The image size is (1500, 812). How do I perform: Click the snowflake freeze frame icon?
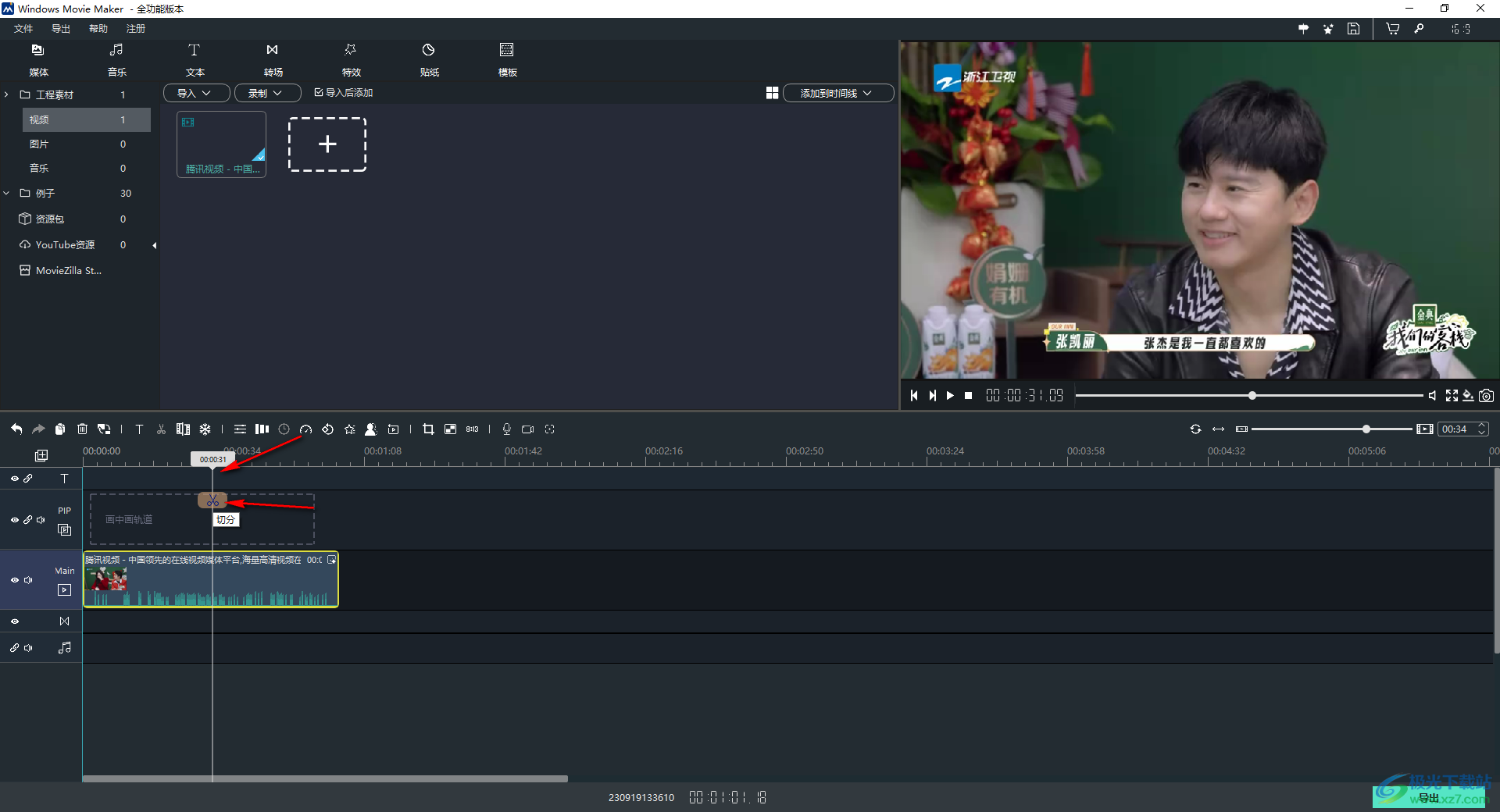[x=205, y=429]
